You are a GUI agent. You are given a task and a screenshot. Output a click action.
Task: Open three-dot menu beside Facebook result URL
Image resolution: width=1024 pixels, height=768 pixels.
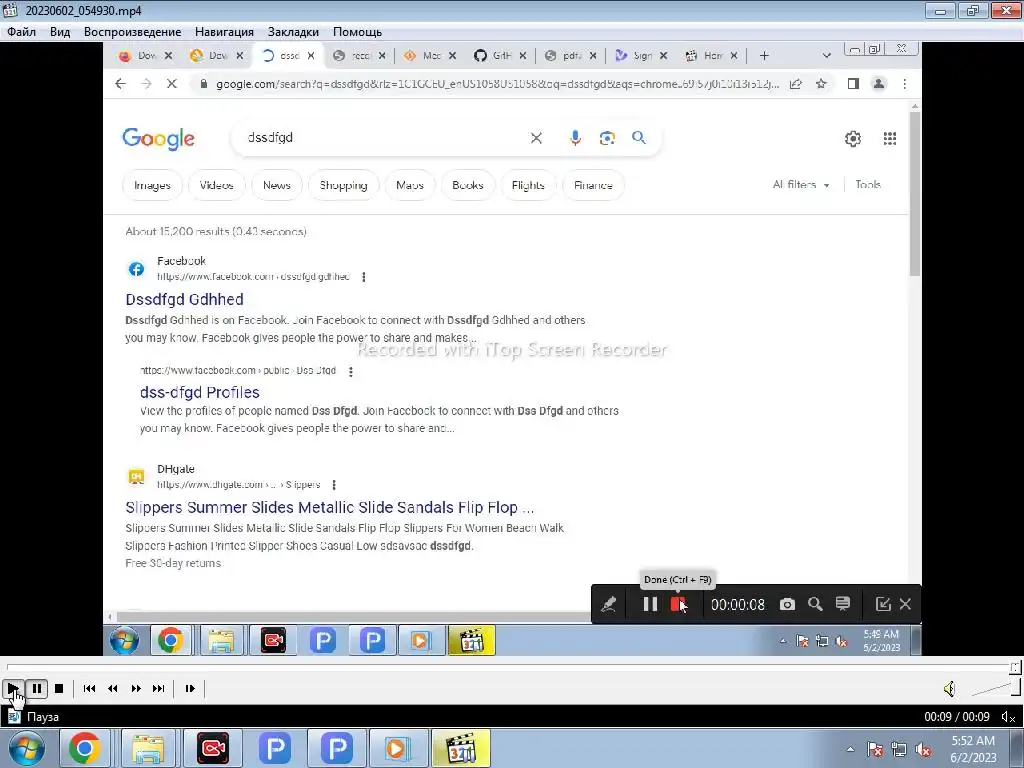(x=364, y=277)
